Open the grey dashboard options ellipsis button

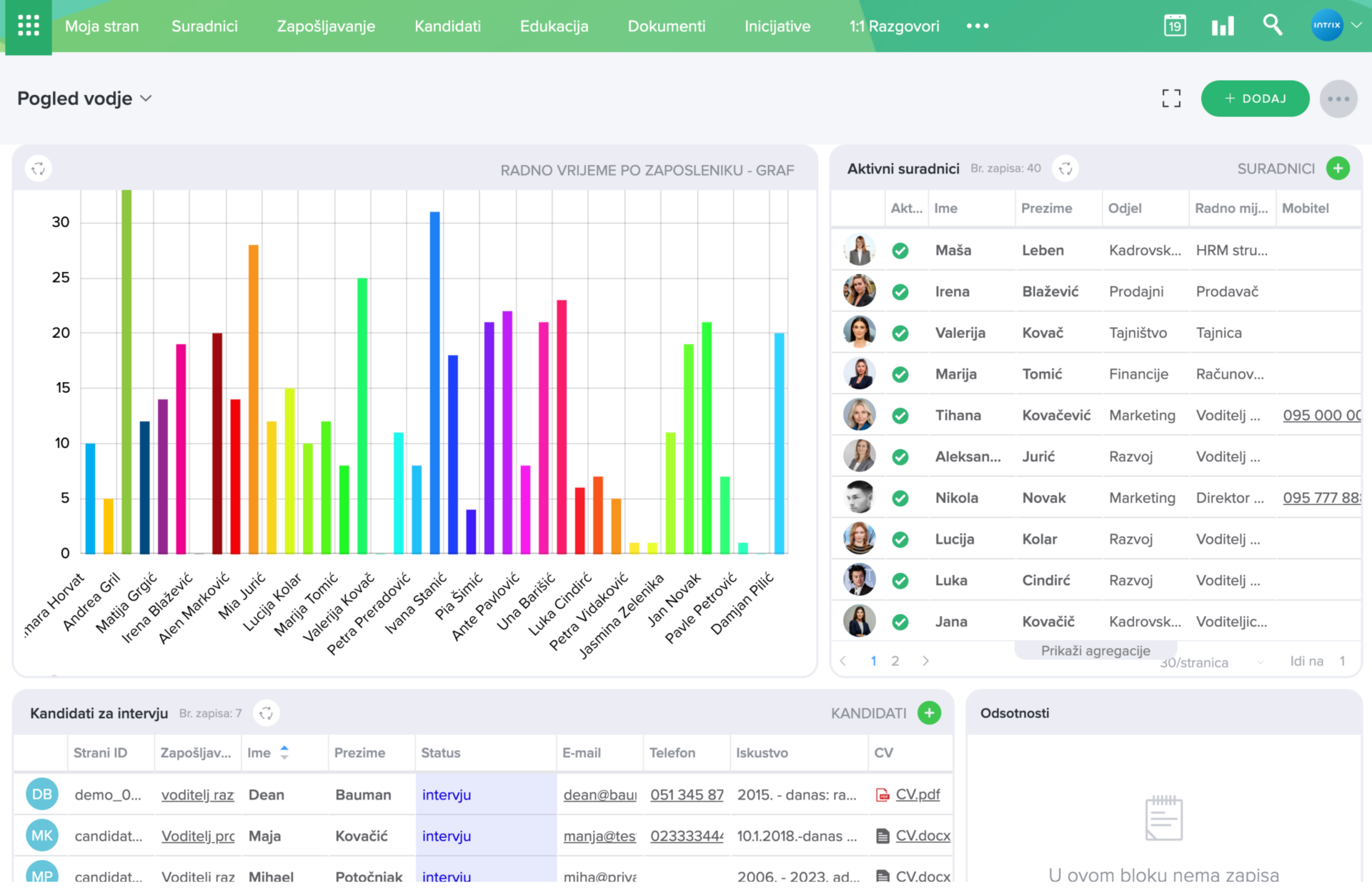click(1338, 99)
